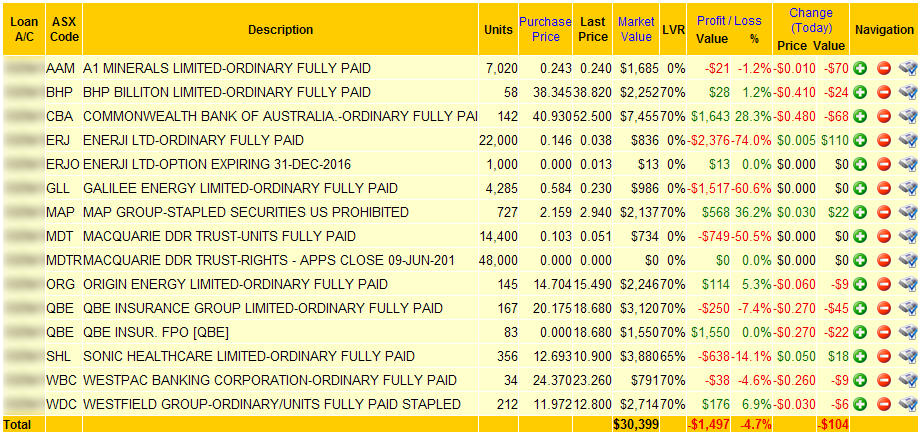Click the LVR column header
The width and height of the screenshot is (921, 435).
(x=674, y=29)
